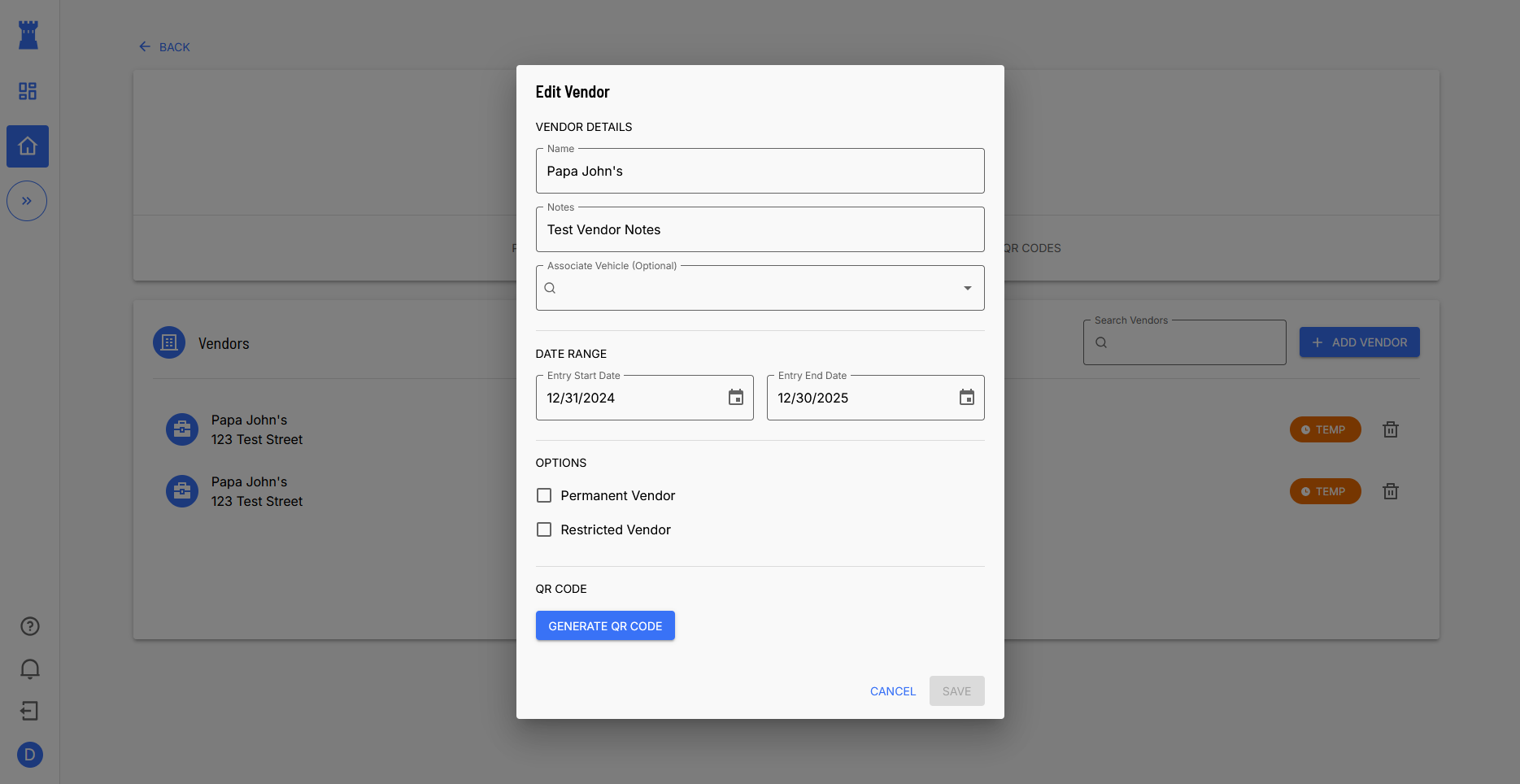Open calendar picker for Entry End Date
Viewport: 1520px width, 784px height.
coord(966,398)
